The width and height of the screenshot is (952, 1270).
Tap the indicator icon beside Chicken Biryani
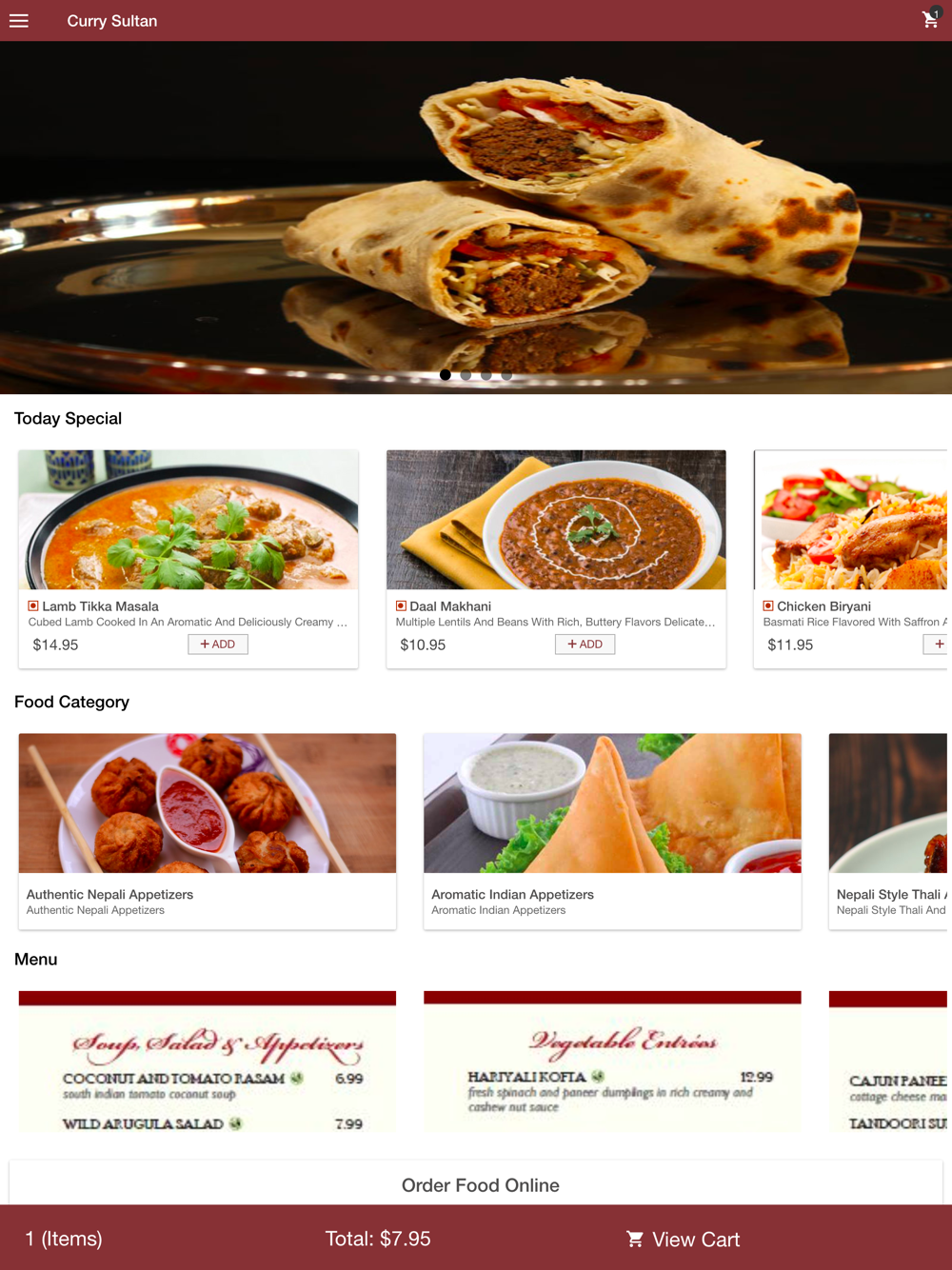[768, 605]
